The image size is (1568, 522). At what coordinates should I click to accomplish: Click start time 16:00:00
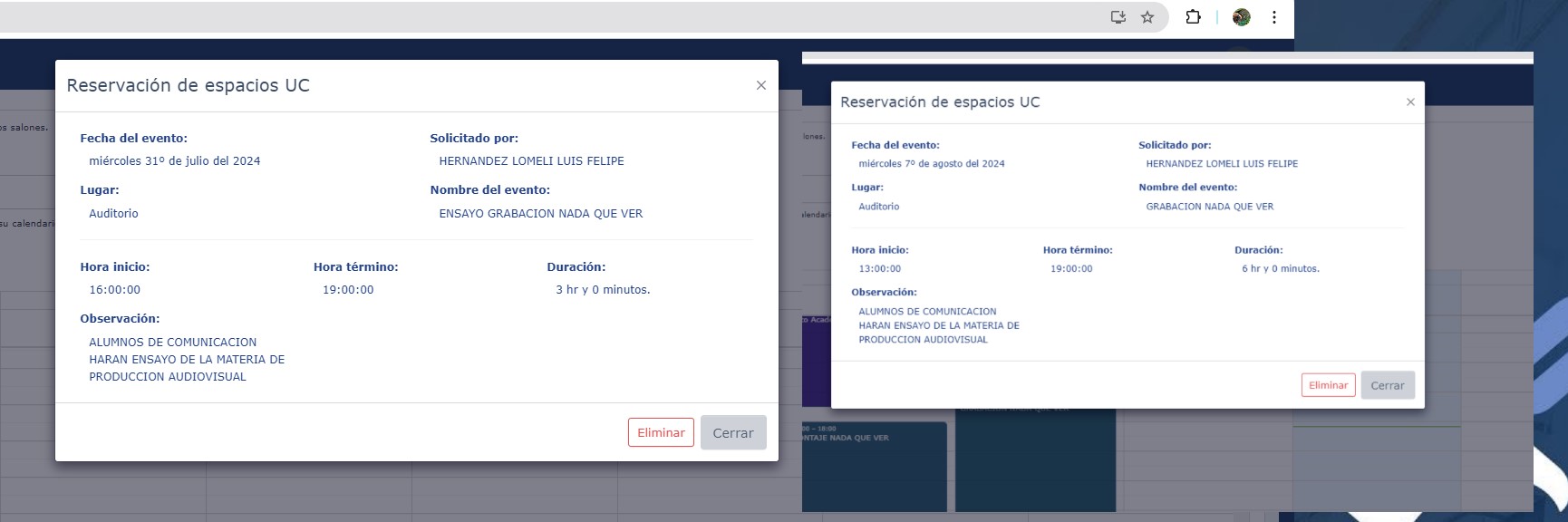(115, 290)
